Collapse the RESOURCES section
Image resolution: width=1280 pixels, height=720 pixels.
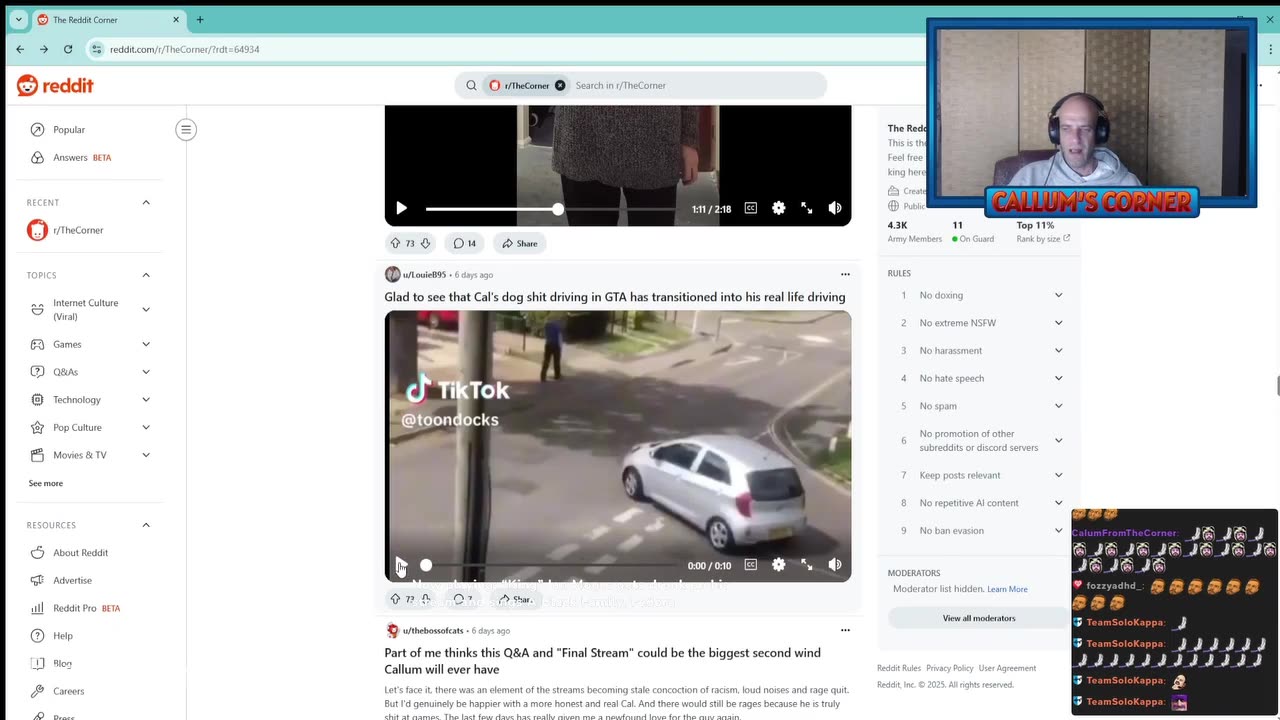(x=146, y=525)
